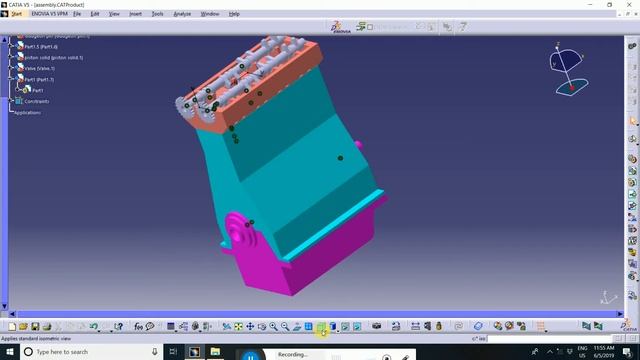This screenshot has width=640, height=360.
Task: Open the ENOVIA V5 VPM menu
Action: pyautogui.click(x=49, y=14)
